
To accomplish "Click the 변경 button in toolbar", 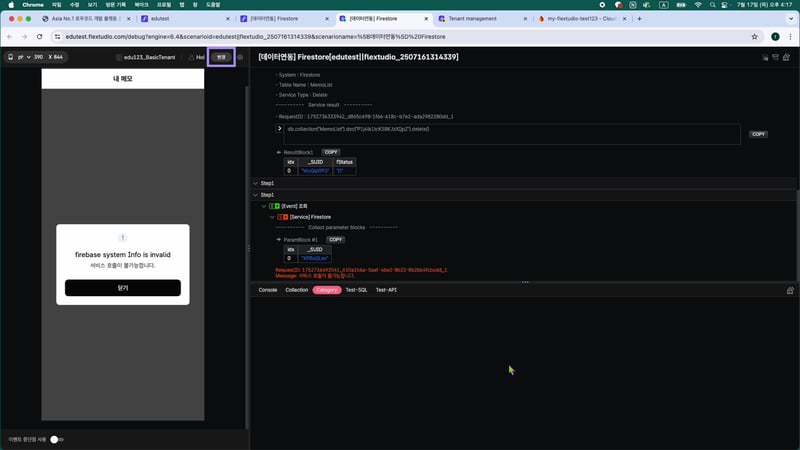I will pos(221,57).
